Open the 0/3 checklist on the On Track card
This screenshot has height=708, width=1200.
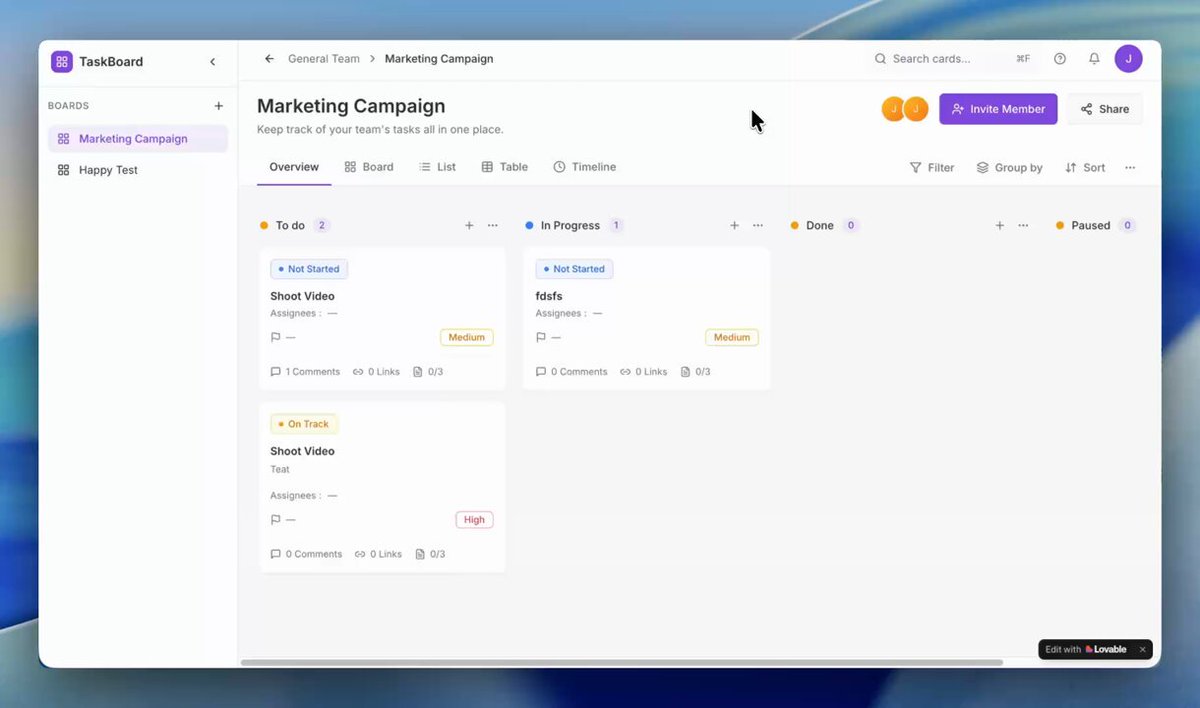tap(430, 554)
